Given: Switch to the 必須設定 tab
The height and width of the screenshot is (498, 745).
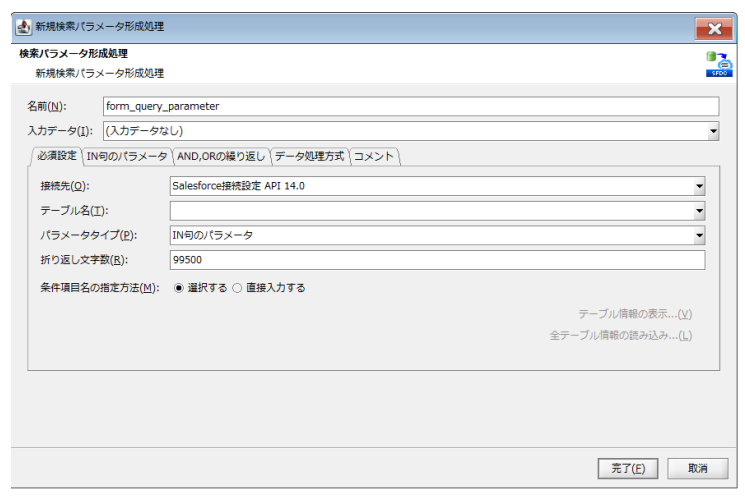Looking at the screenshot, I should (56, 156).
